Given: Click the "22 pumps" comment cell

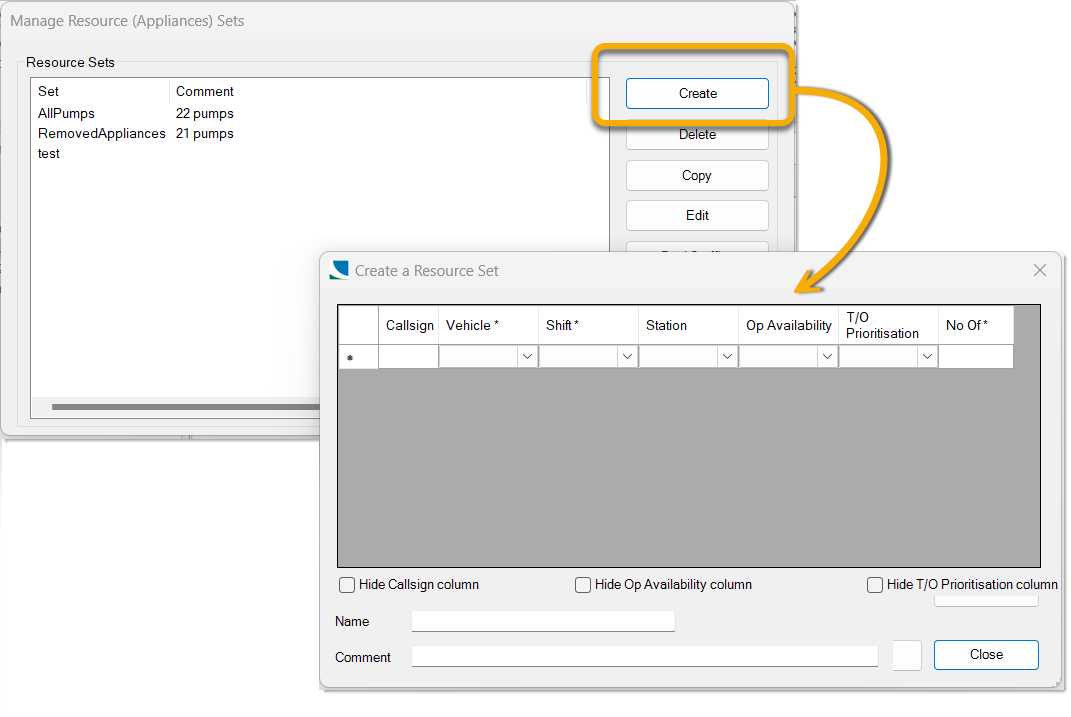Looking at the screenshot, I should pyautogui.click(x=204, y=113).
